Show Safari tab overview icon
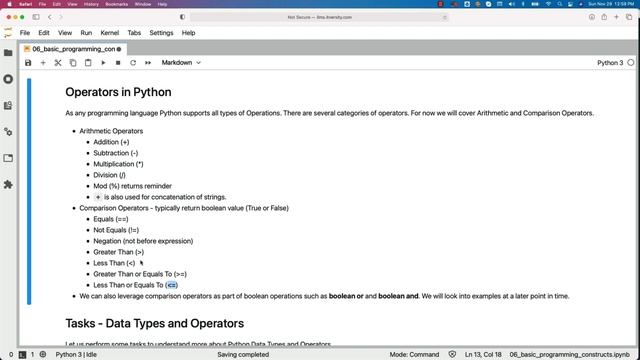640x360 pixels. pos(629,17)
